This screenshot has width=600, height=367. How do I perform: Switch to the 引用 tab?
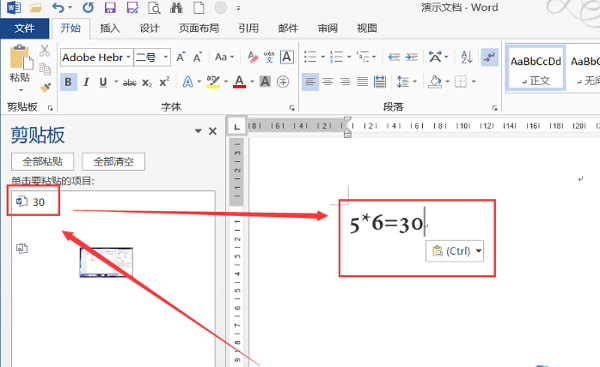(x=249, y=28)
